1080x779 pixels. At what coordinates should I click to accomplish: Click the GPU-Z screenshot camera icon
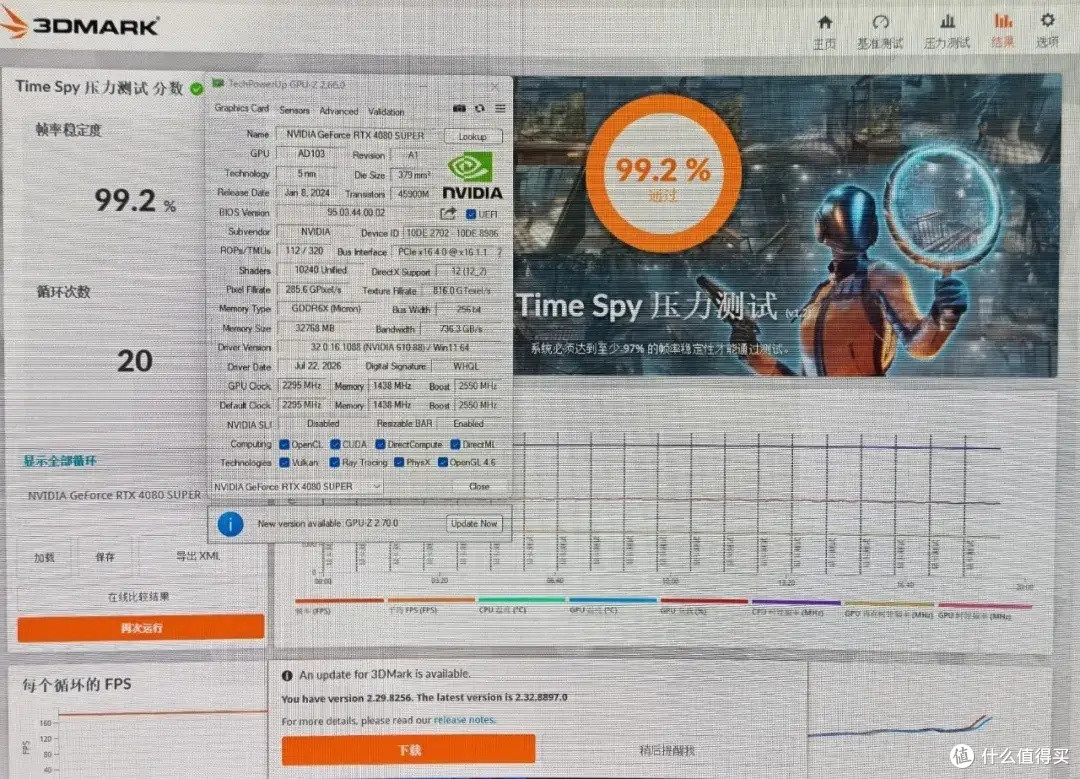pyautogui.click(x=459, y=109)
